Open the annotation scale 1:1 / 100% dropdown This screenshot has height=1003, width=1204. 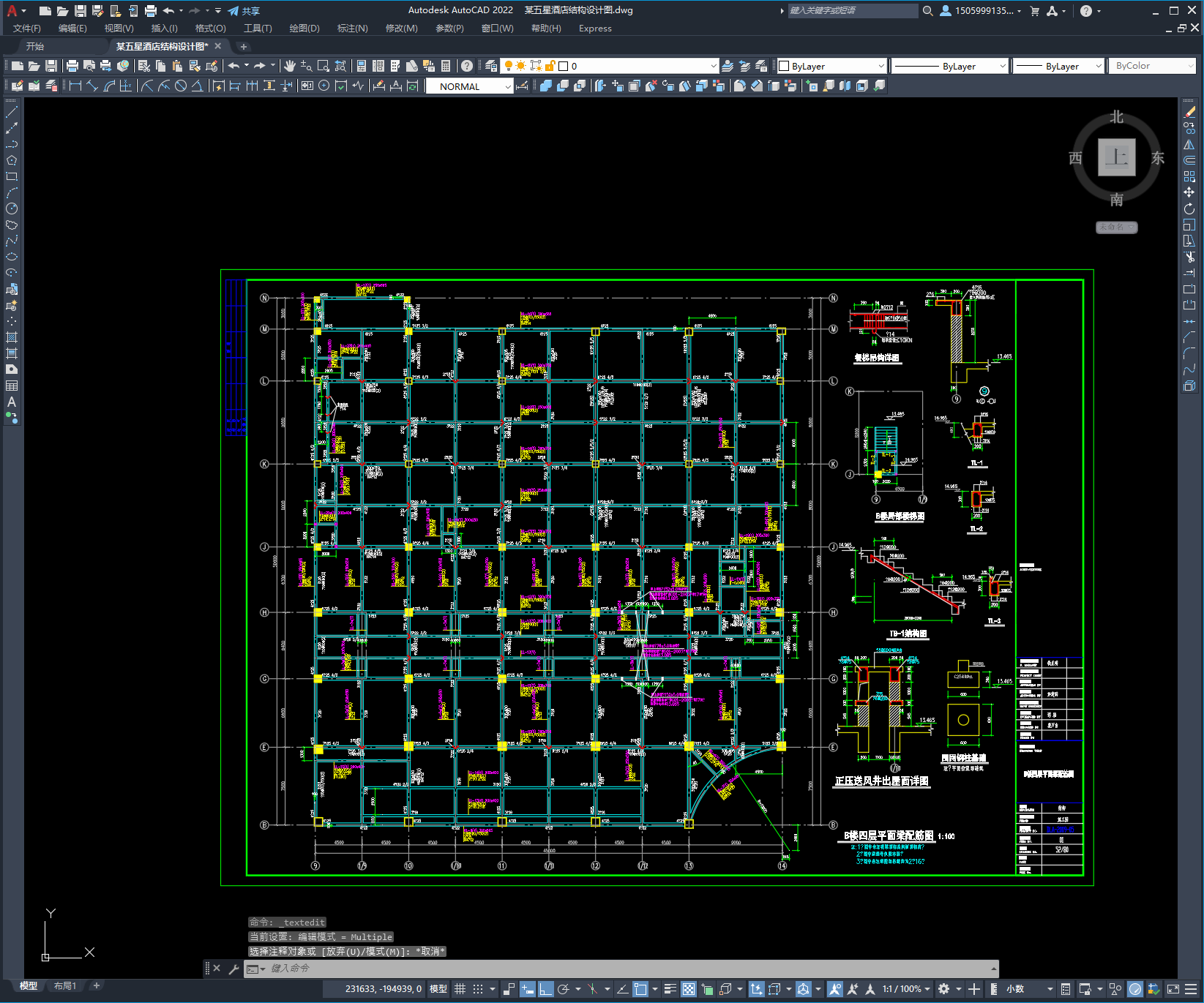coord(905,989)
